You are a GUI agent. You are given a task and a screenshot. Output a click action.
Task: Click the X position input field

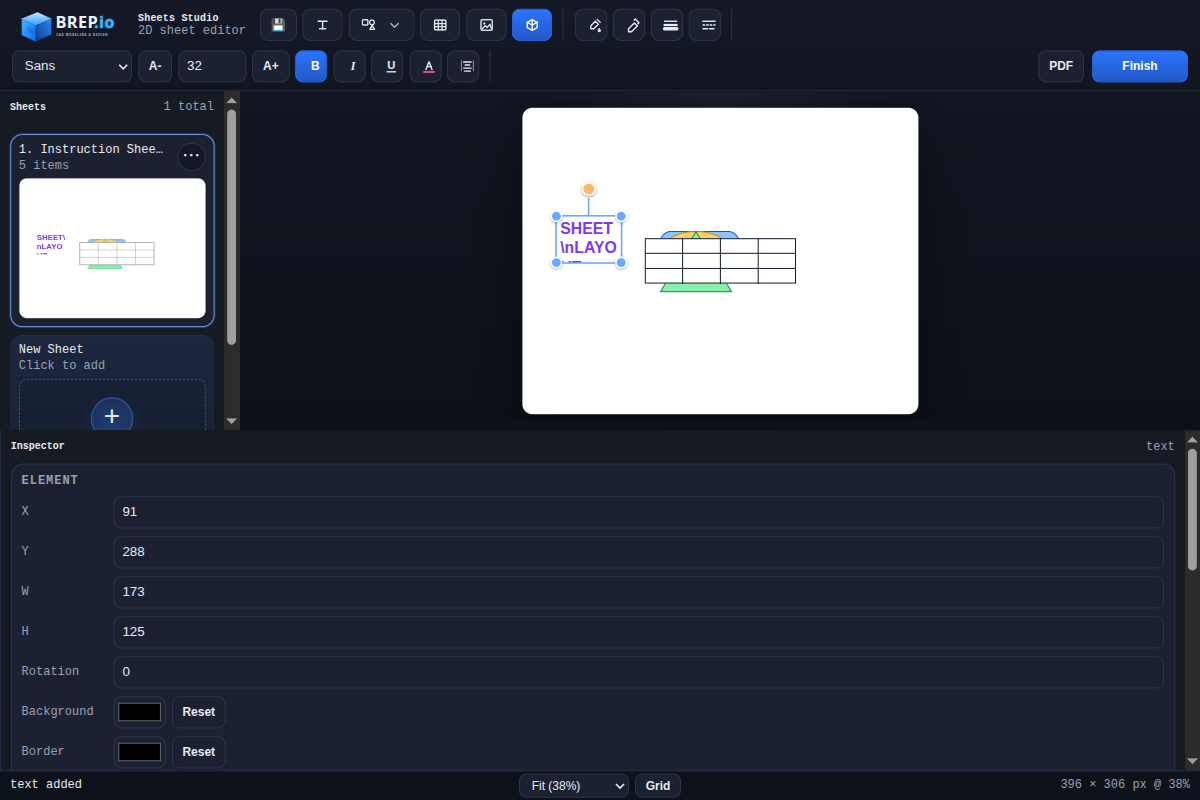click(x=638, y=512)
